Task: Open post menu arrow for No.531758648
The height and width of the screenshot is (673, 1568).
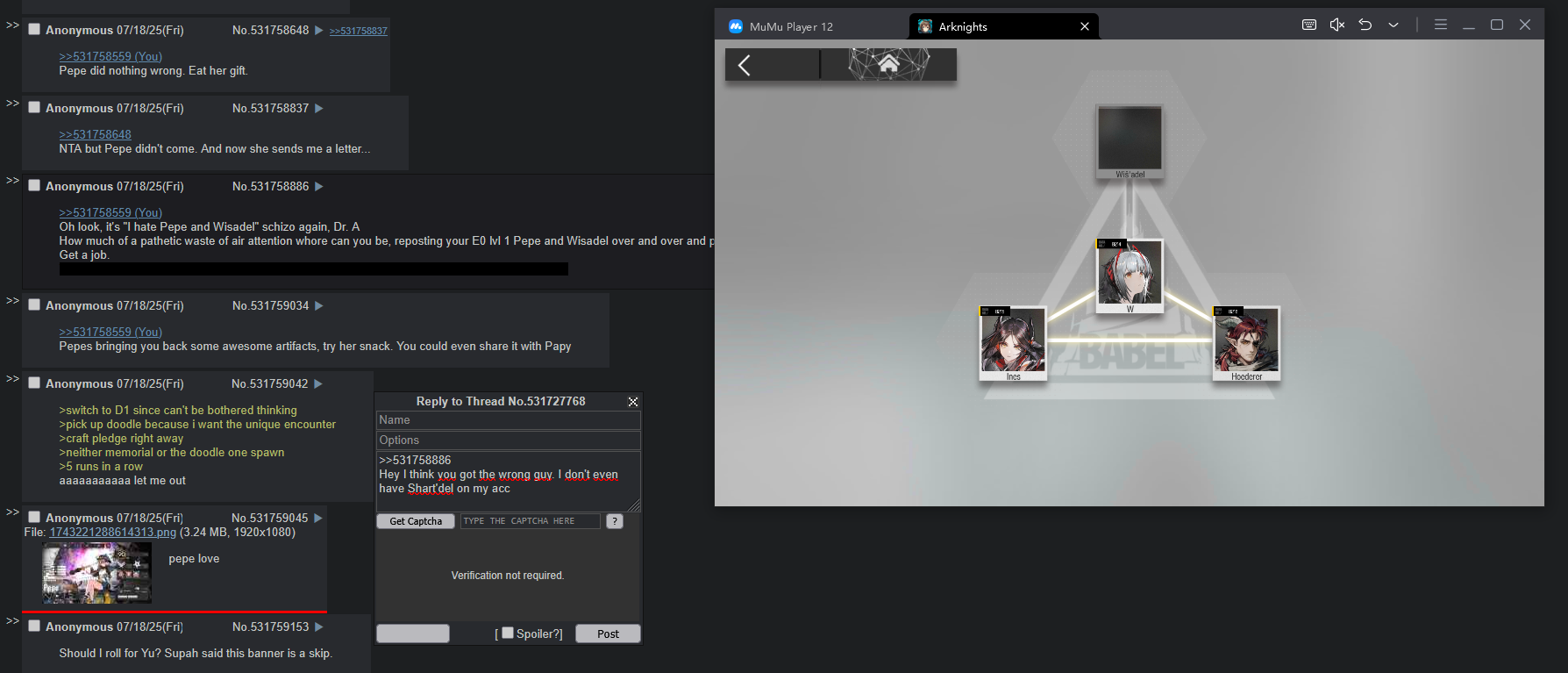Action: 319,31
